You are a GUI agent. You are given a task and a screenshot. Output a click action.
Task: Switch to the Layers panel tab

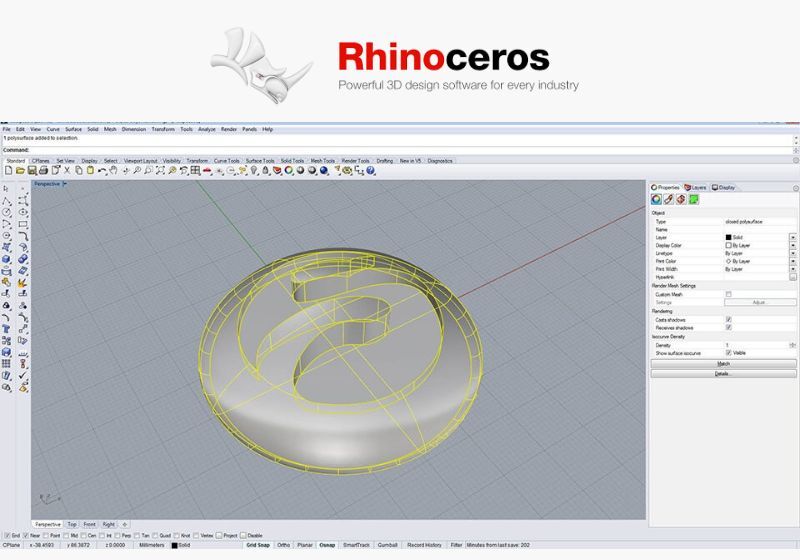(x=695, y=188)
